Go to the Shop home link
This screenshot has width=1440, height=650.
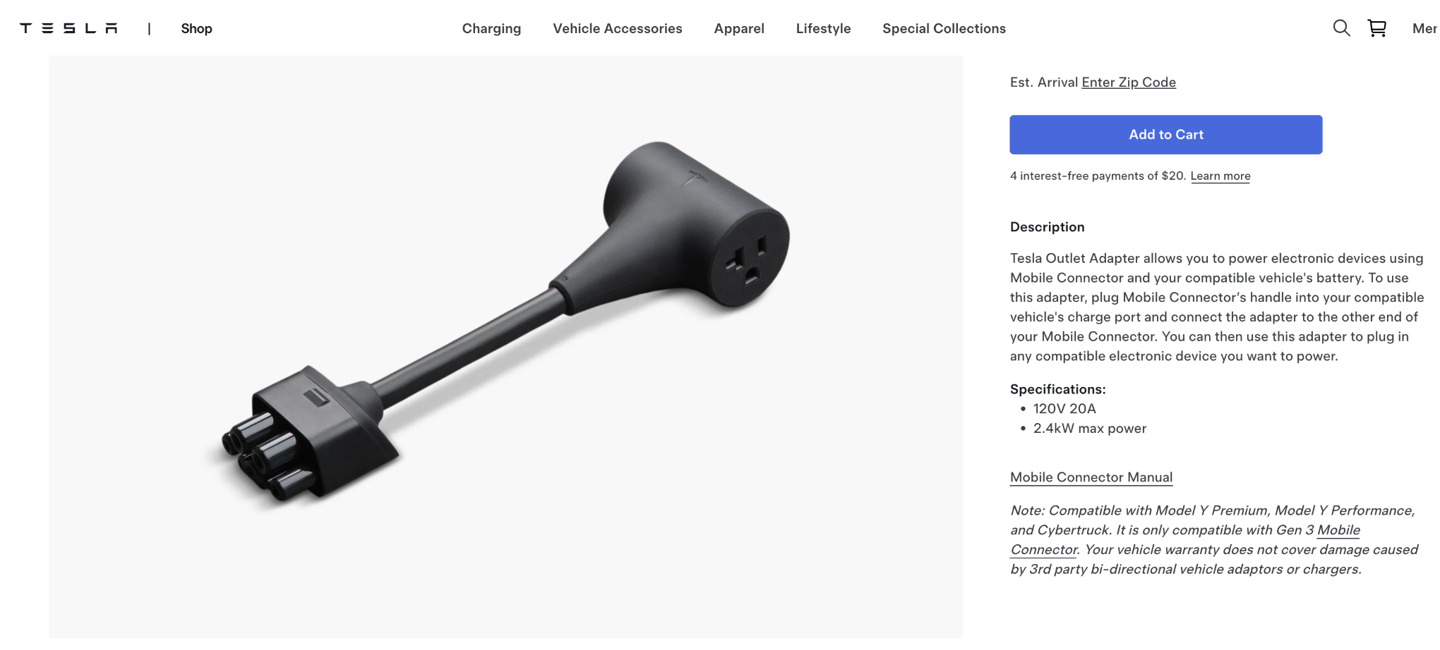click(196, 28)
